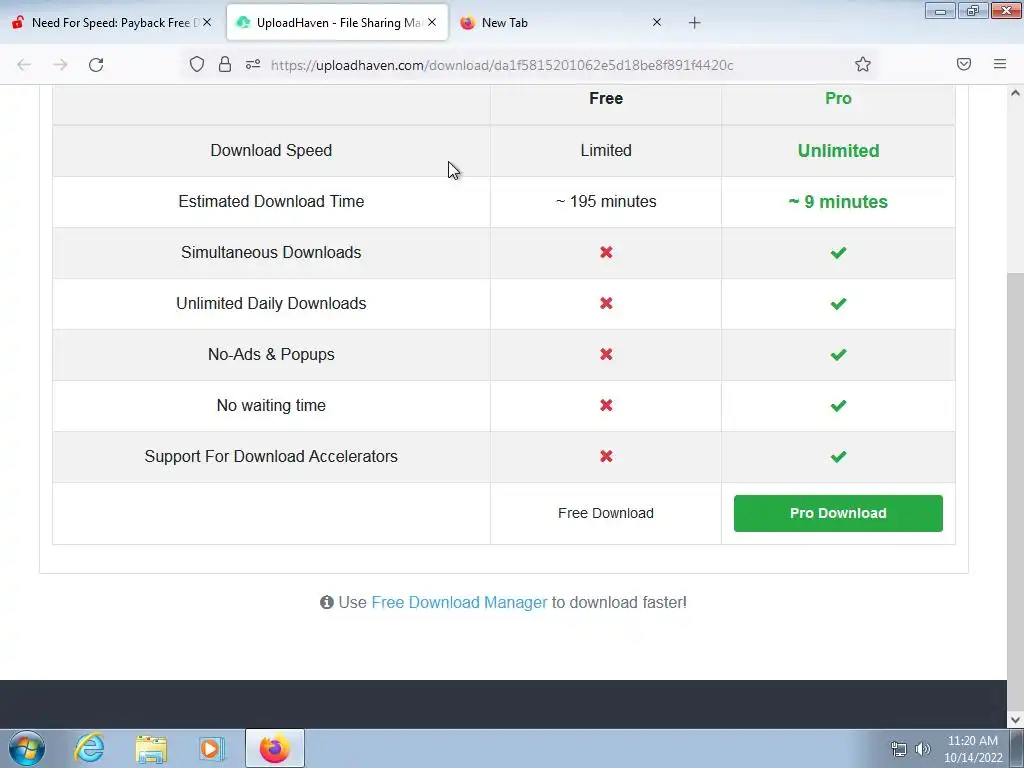Click Free Download text
The width and height of the screenshot is (1024, 768).
605,513
